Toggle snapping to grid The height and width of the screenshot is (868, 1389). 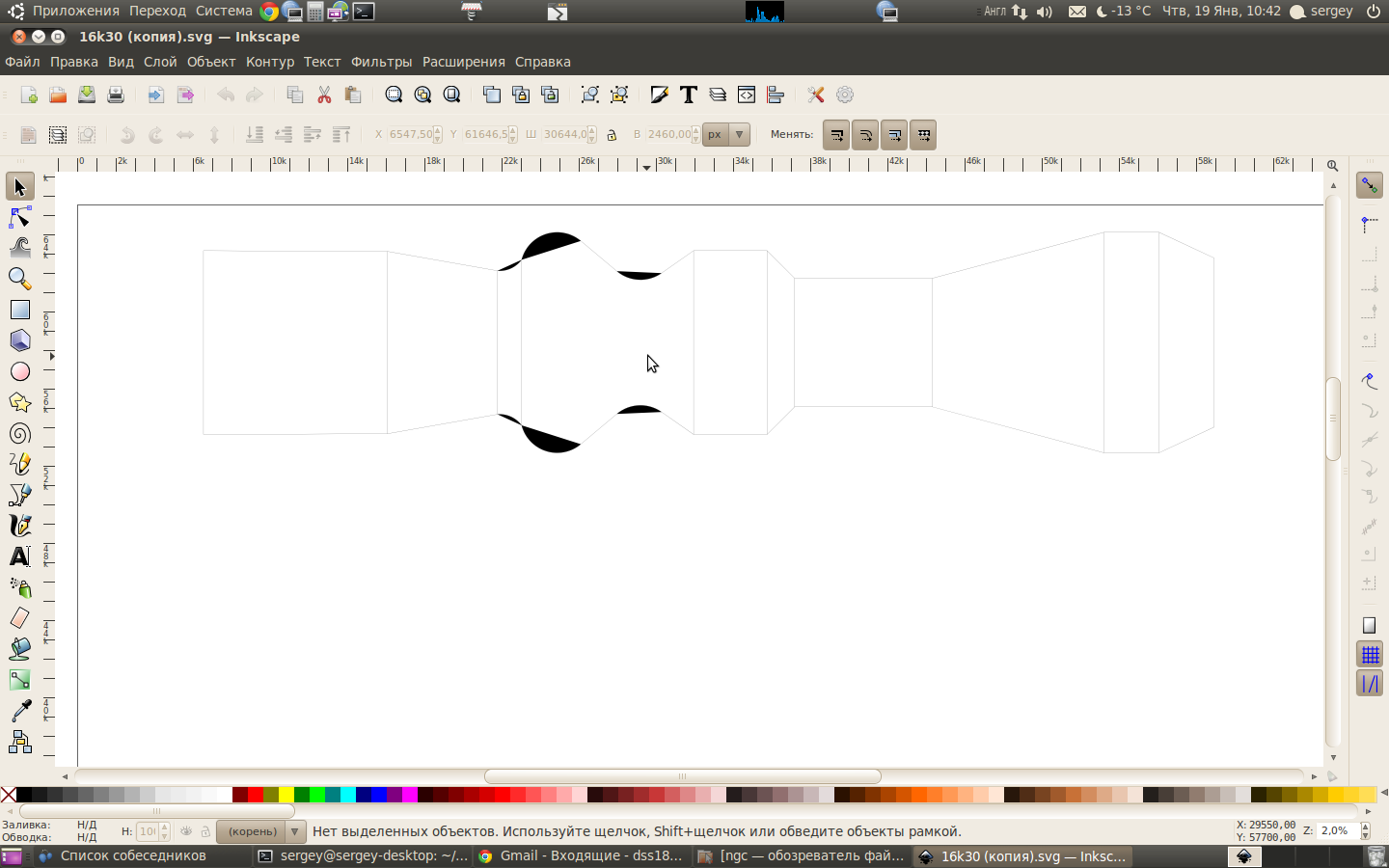coord(1370,655)
